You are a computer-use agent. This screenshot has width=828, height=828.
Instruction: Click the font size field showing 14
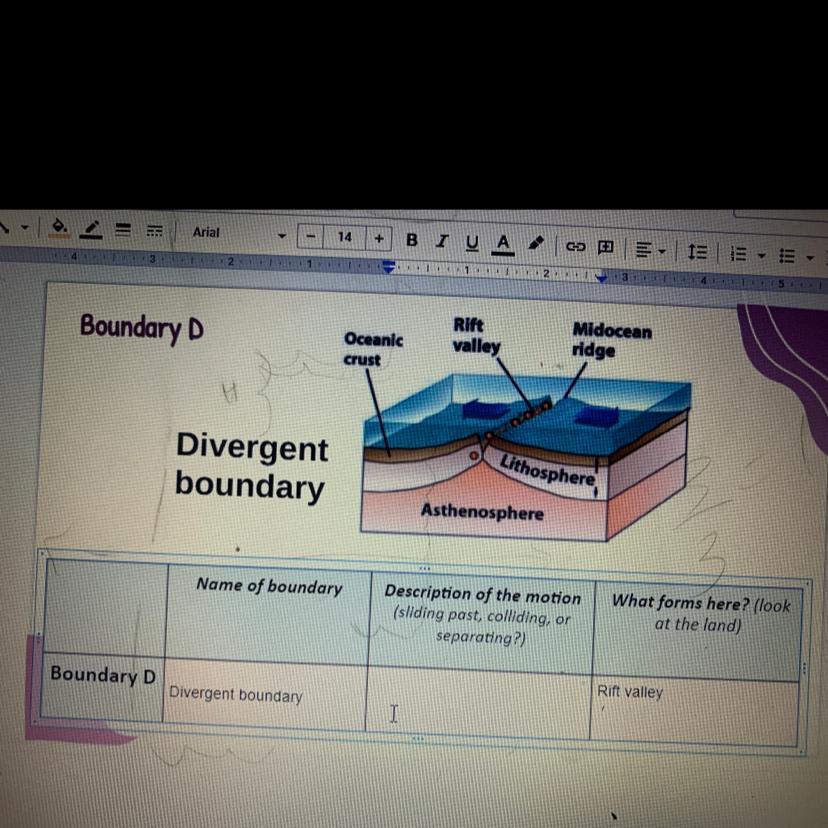[x=345, y=237]
